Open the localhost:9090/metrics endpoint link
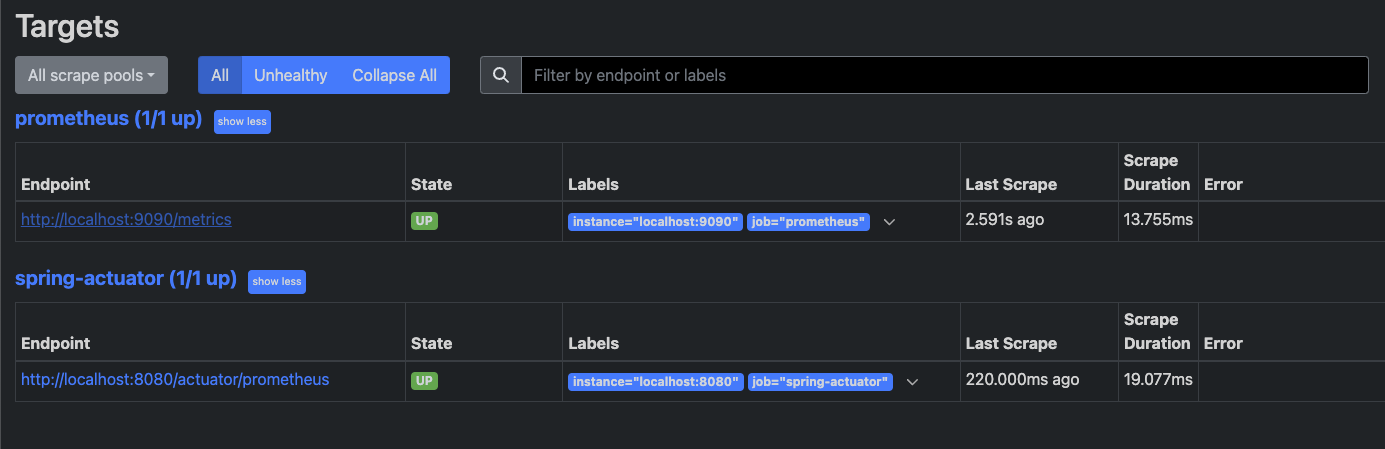1385x449 pixels. [x=126, y=219]
